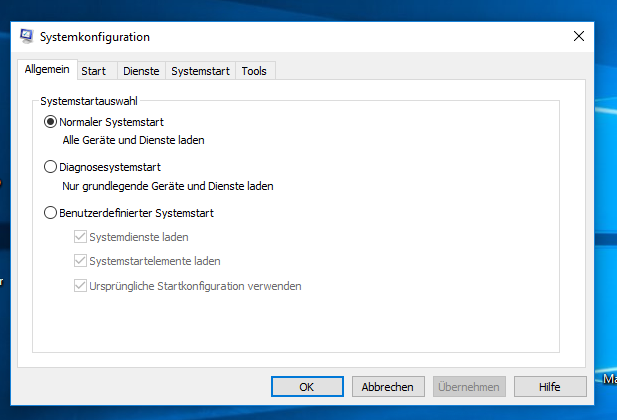Screen dimensions: 617x420
Task: Click the Systemstartauswahl group label
Action: point(89,101)
